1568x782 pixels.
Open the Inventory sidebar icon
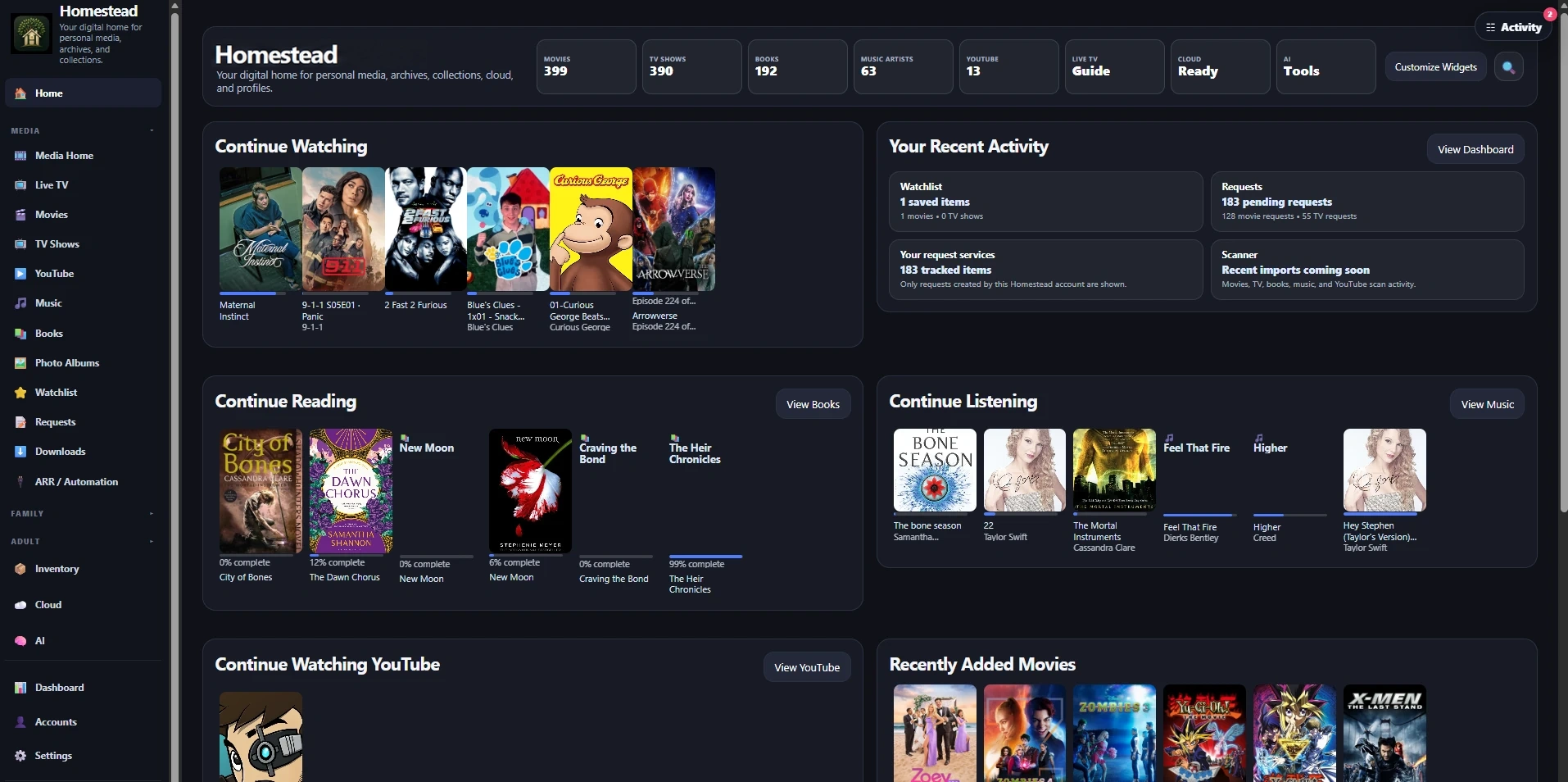(x=20, y=569)
